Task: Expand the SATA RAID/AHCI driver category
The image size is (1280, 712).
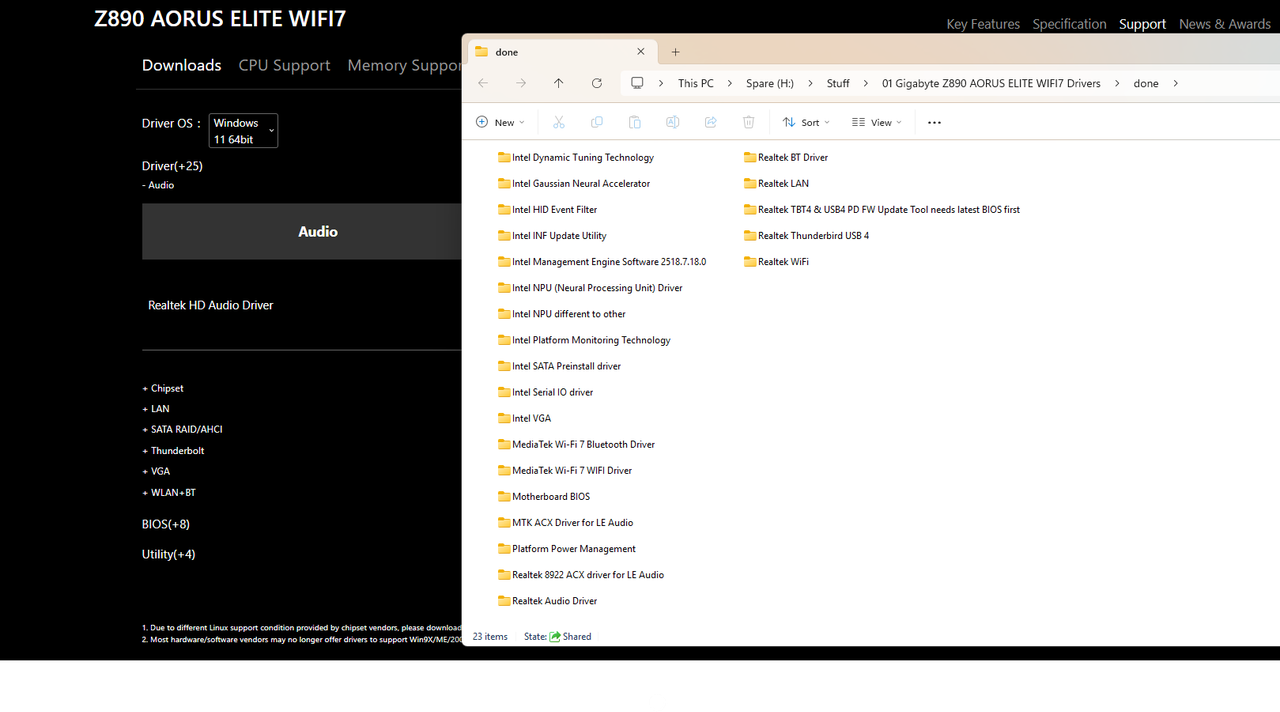Action: pyautogui.click(x=183, y=429)
